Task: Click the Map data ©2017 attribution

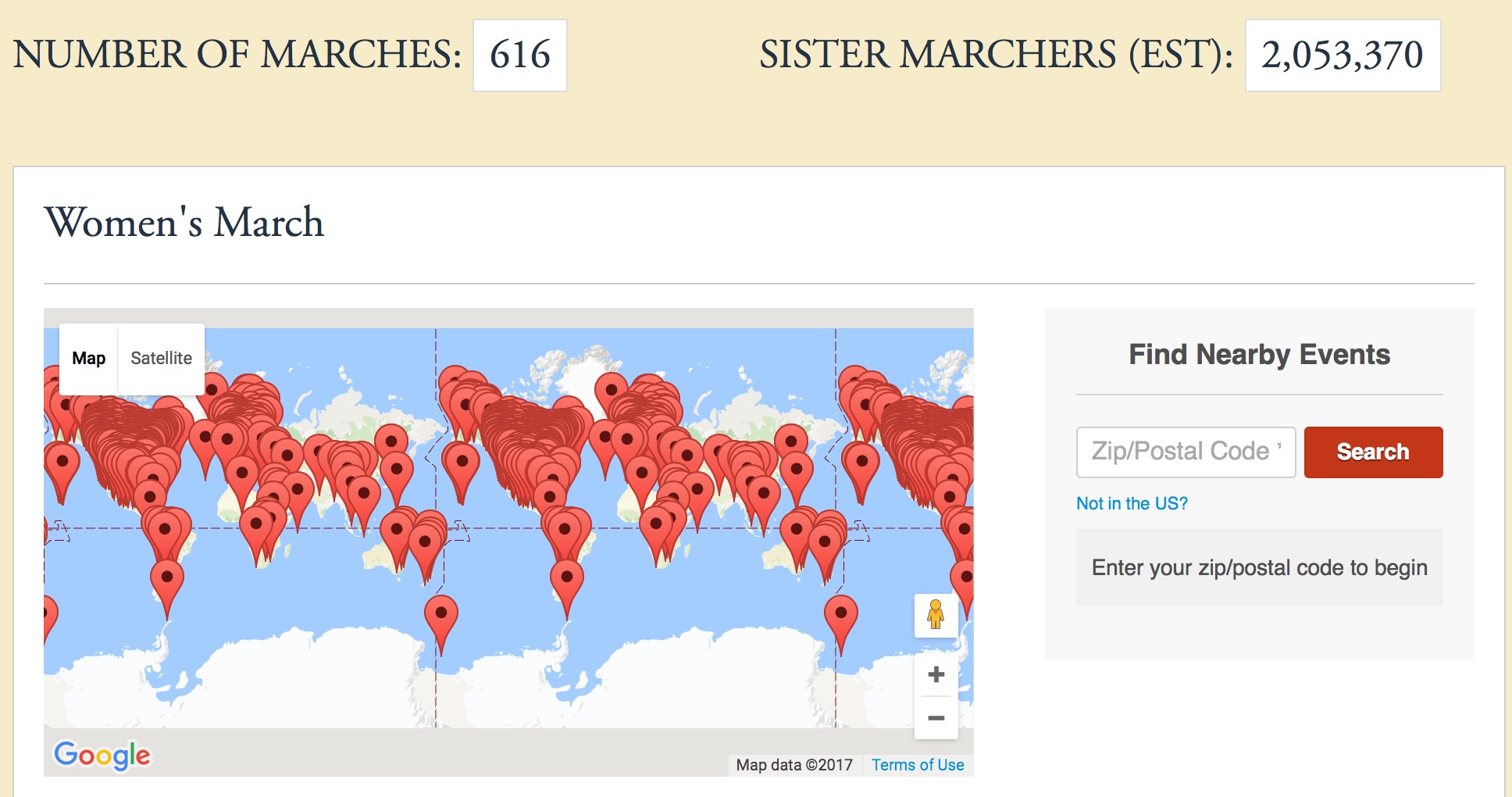Action: point(794,765)
